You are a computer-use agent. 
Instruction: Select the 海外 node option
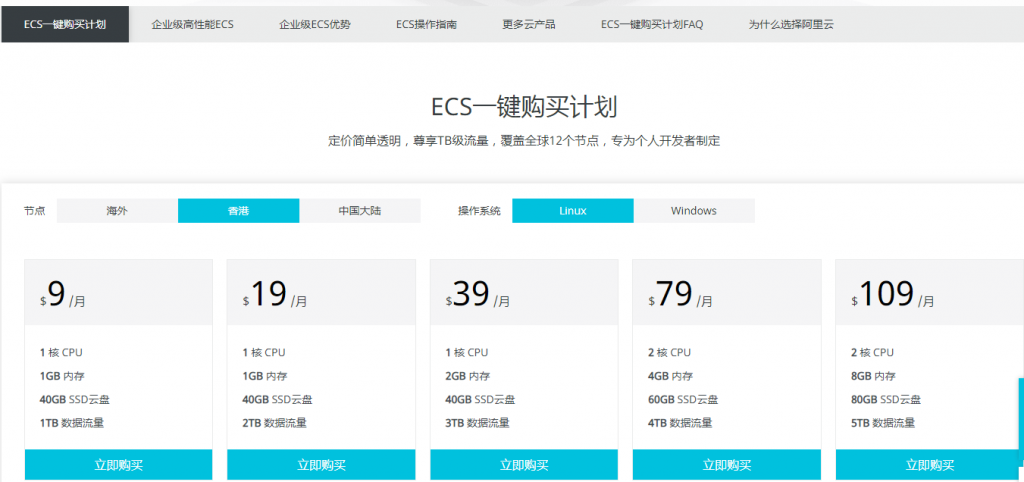pos(117,211)
